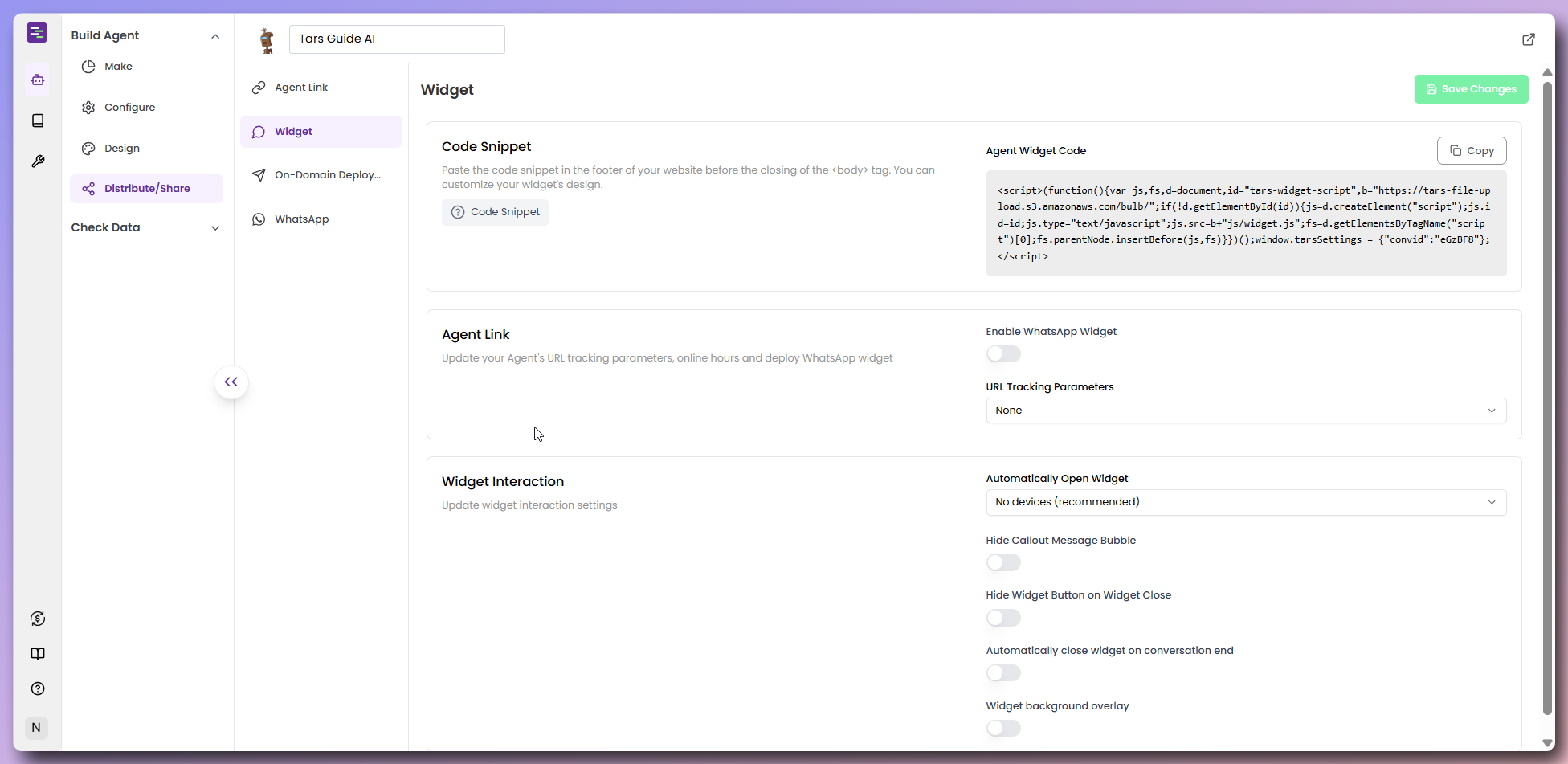Screen dimensions: 1568x764
Task: Click the WhatsApp logo icon
Action: click(259, 219)
